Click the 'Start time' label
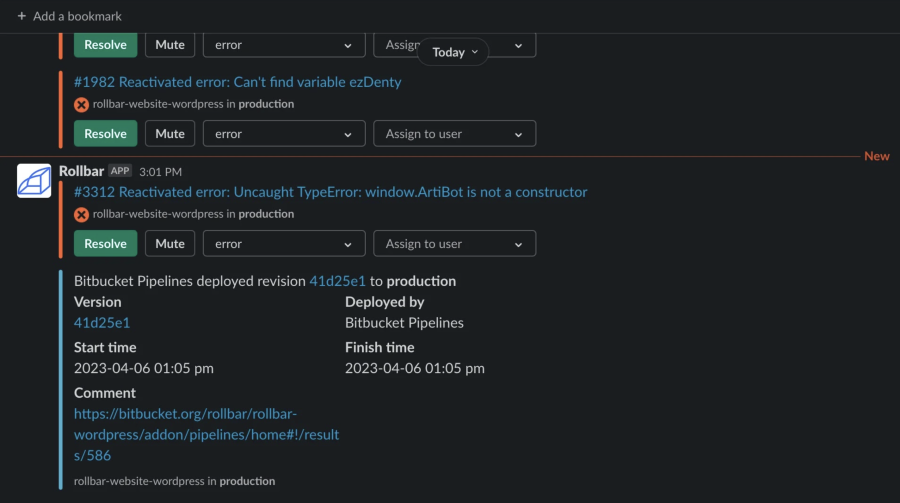900x503 pixels. [x=105, y=347]
